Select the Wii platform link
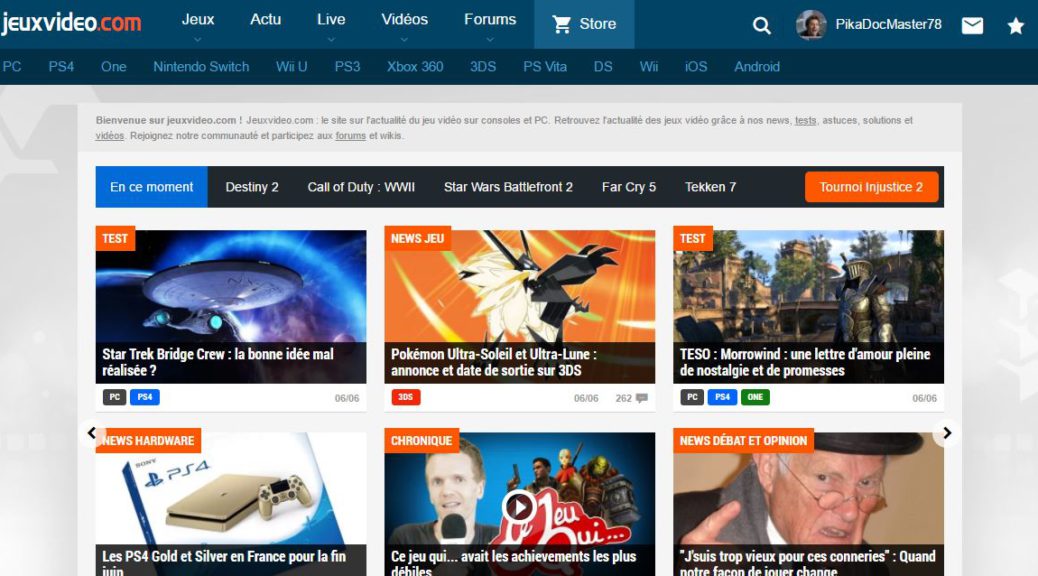 pos(649,67)
